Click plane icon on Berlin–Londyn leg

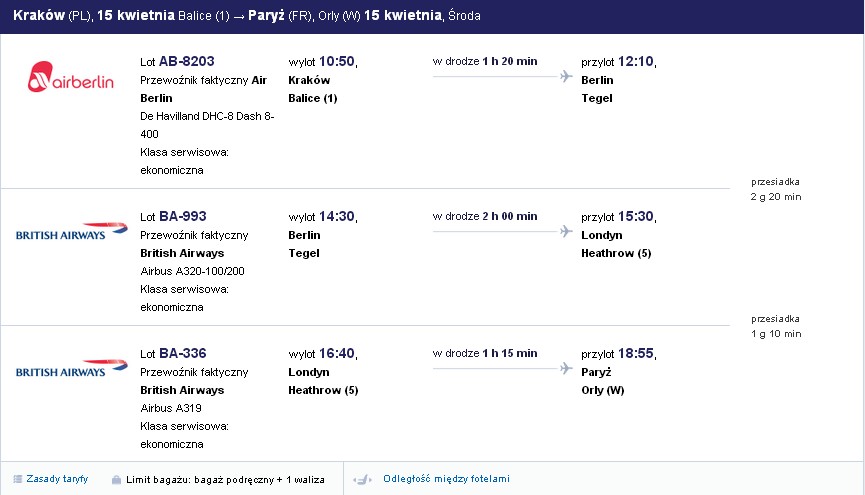click(566, 231)
